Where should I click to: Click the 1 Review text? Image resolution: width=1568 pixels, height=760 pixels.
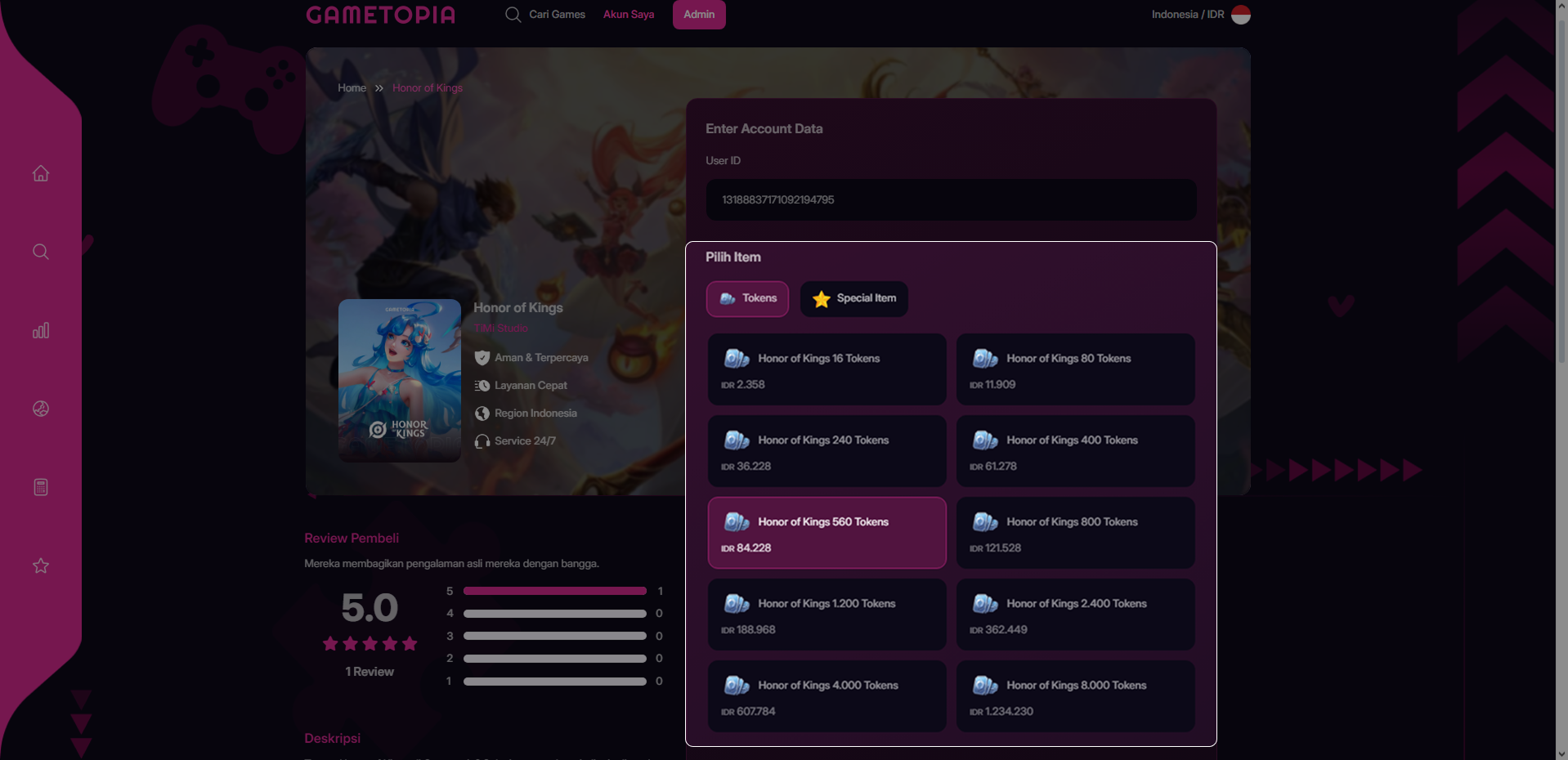click(x=370, y=672)
